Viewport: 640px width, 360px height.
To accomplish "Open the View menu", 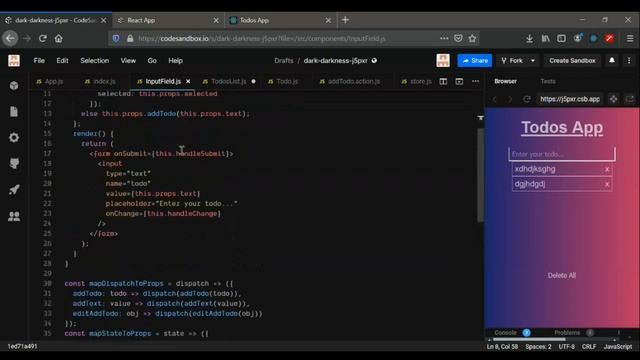I will 128,60.
